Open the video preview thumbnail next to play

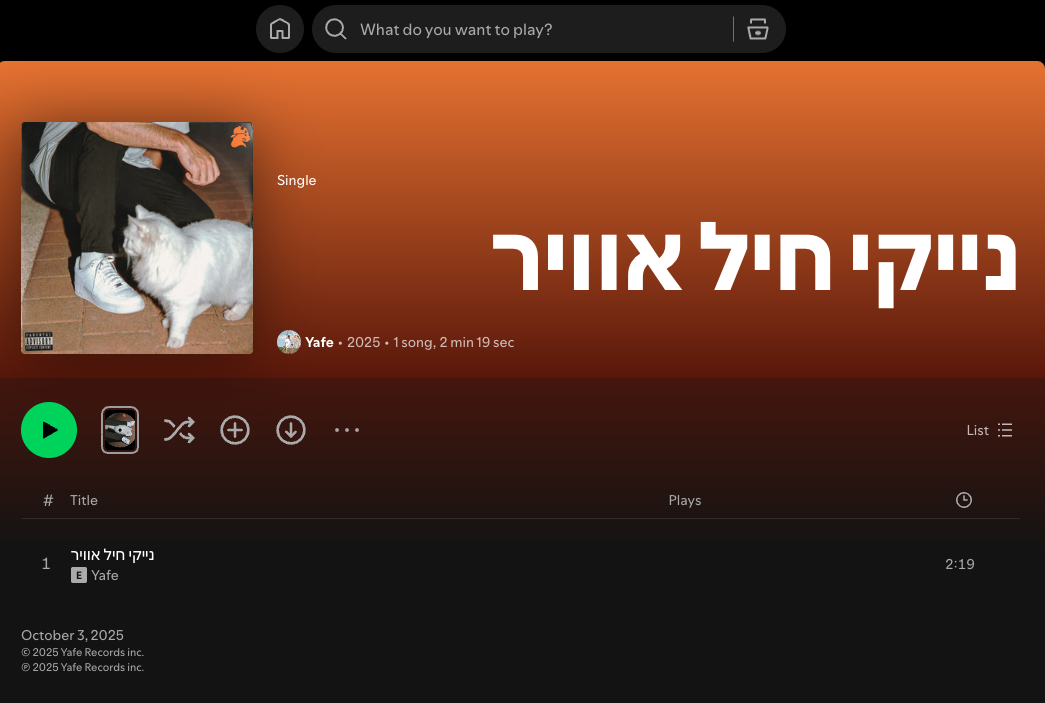click(120, 430)
